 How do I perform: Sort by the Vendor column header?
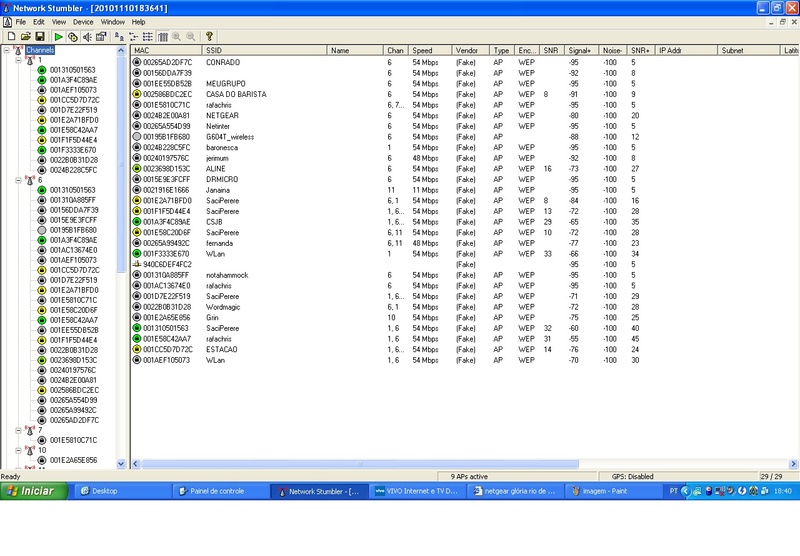[x=470, y=50]
